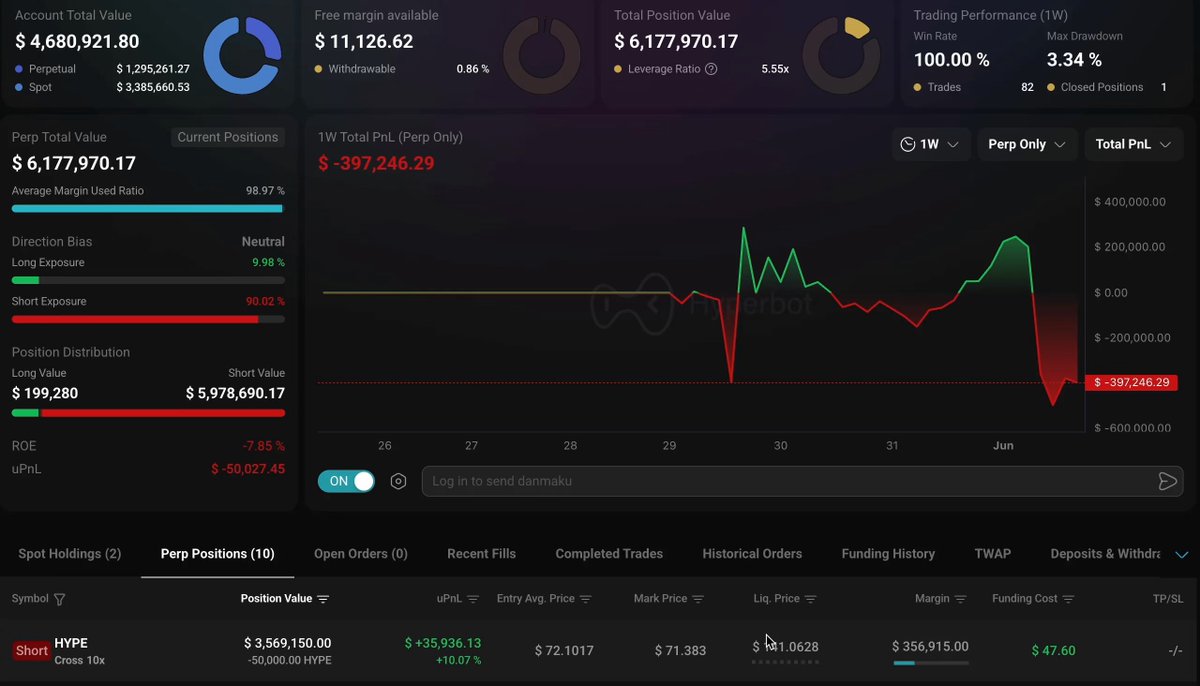
Task: Click the uPnL $-50,027.45 summary value
Action: pos(248,469)
